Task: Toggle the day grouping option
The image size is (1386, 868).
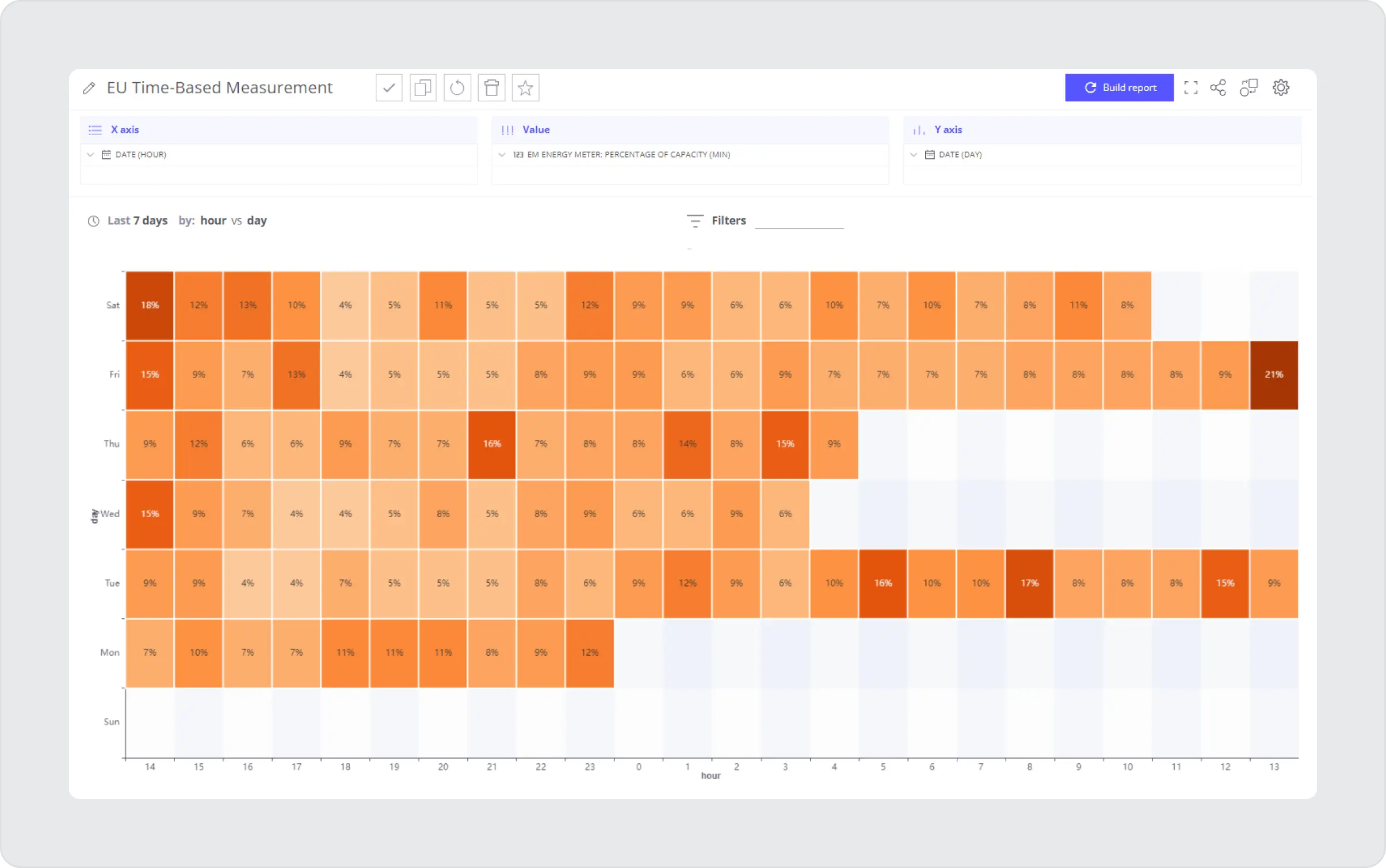Action: click(x=257, y=220)
